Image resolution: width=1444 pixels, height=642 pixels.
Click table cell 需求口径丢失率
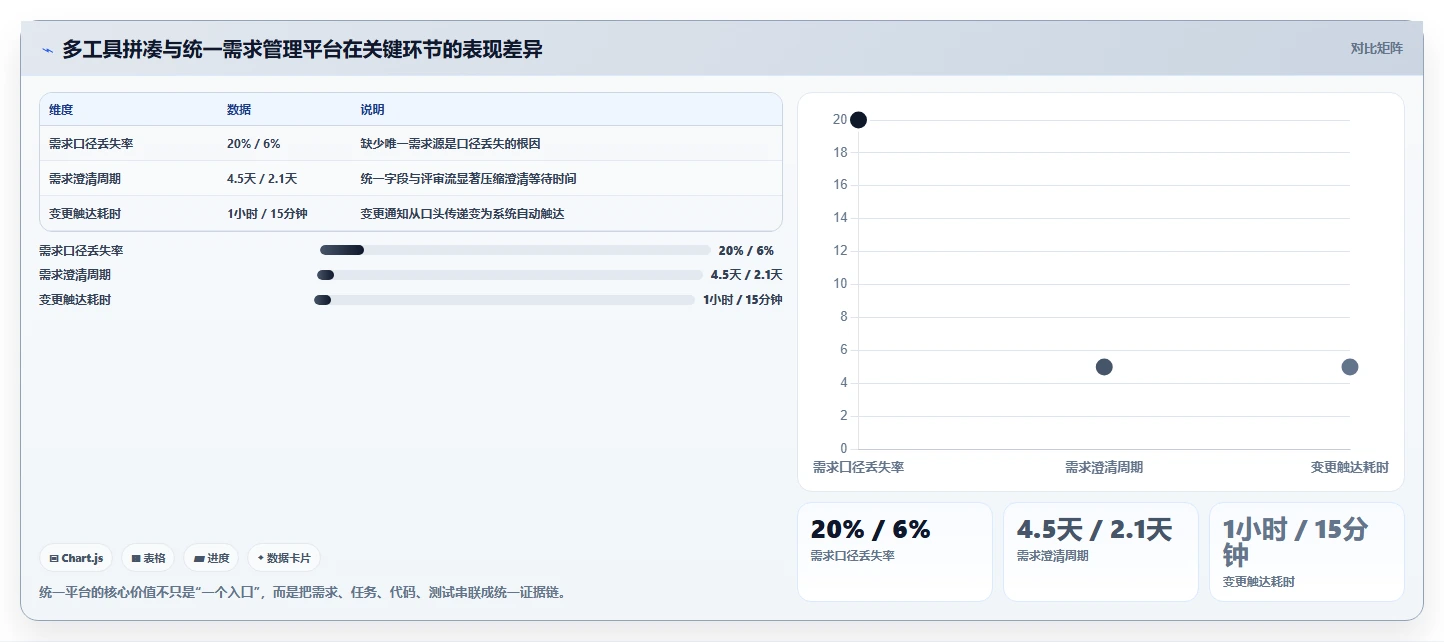91,144
